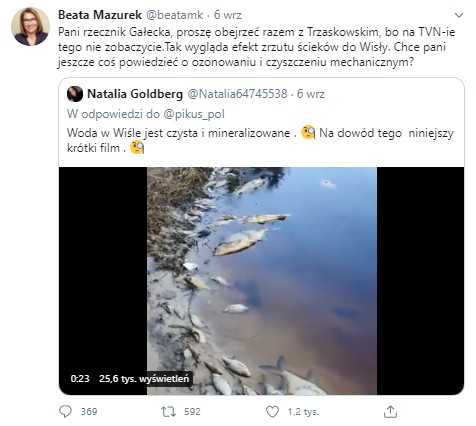Open Beata Mazurek display name link
The width and height of the screenshot is (476, 426).
[x=100, y=15]
